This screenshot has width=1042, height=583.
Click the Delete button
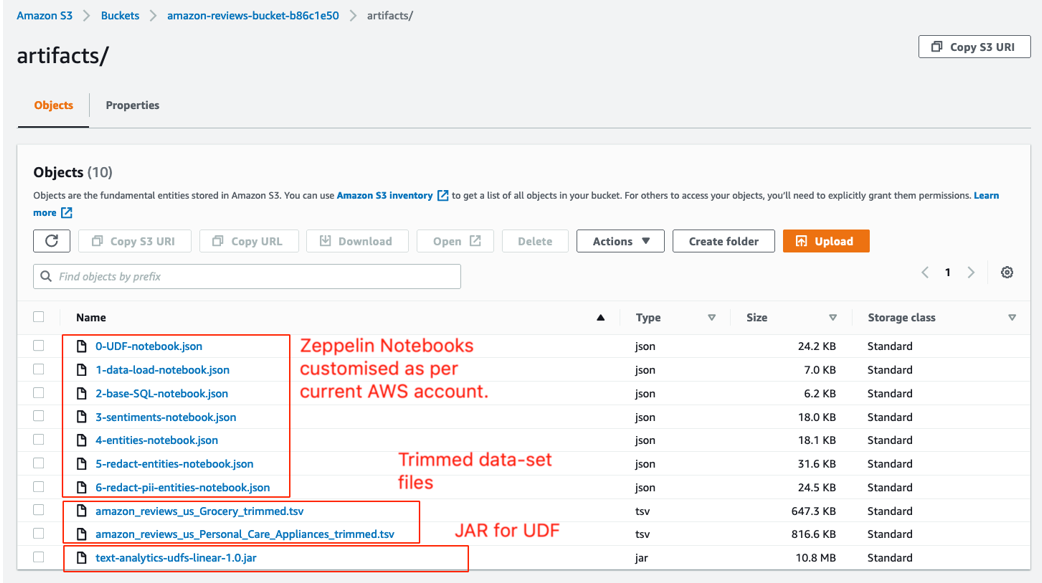tap(535, 241)
